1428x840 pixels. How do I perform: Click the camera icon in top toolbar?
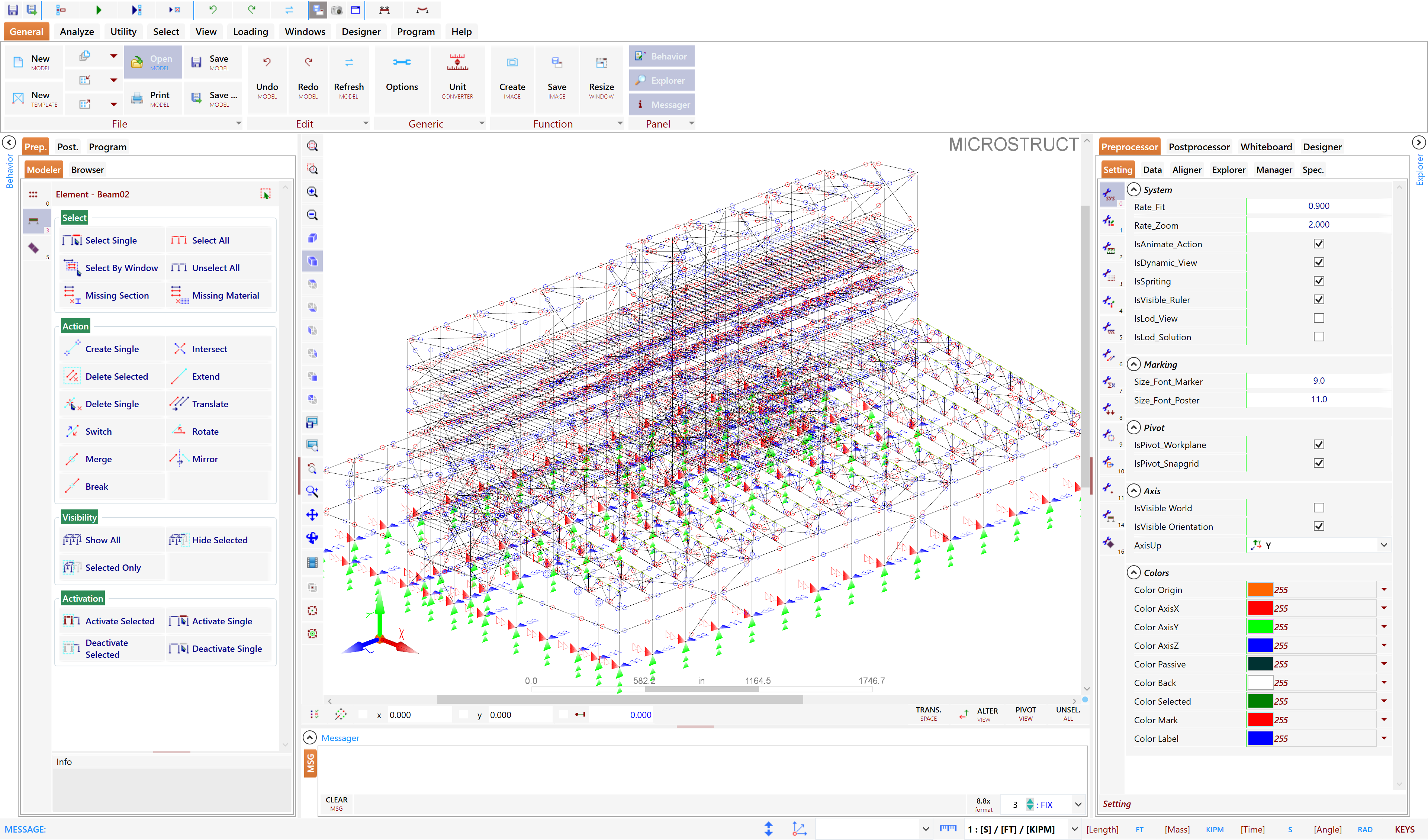point(337,10)
